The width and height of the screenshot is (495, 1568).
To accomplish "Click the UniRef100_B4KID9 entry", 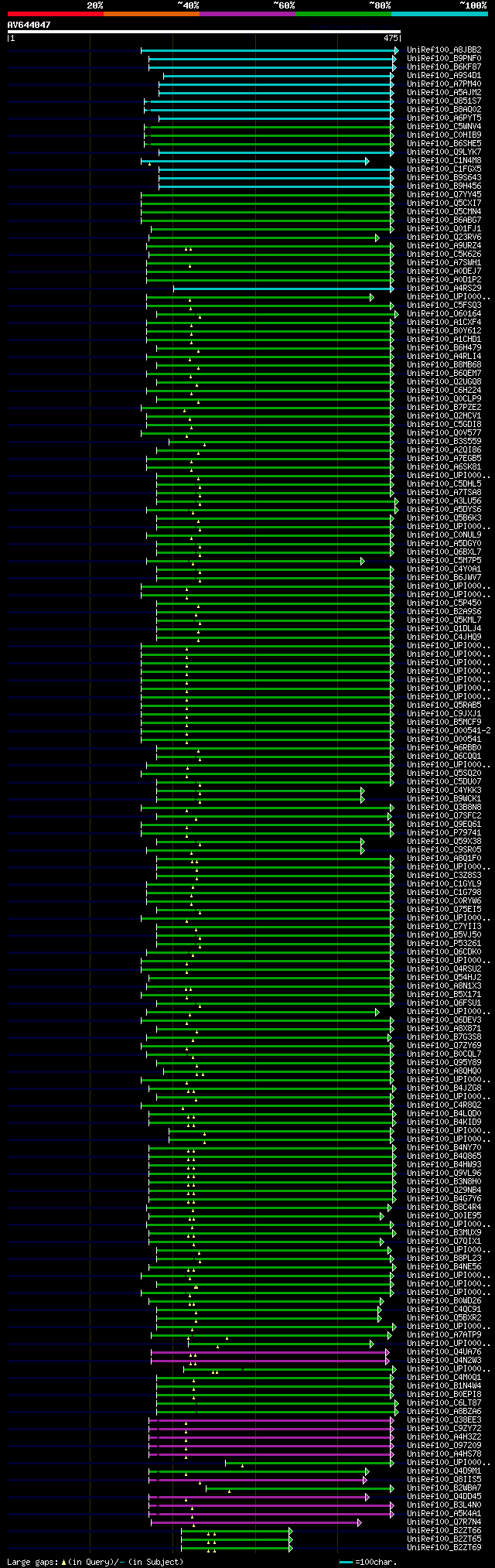I will (444, 1122).
